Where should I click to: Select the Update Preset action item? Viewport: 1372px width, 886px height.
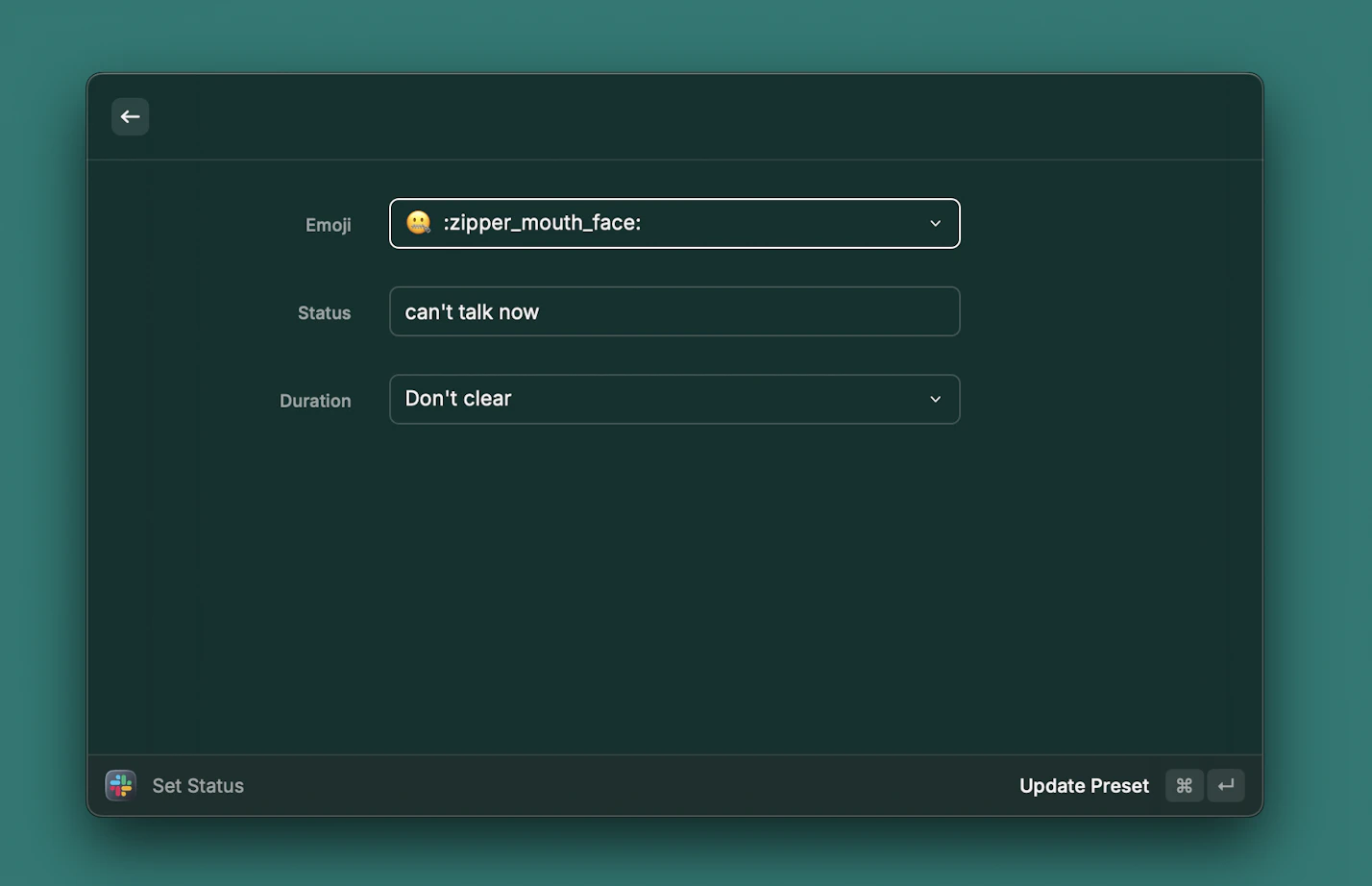click(x=1084, y=785)
